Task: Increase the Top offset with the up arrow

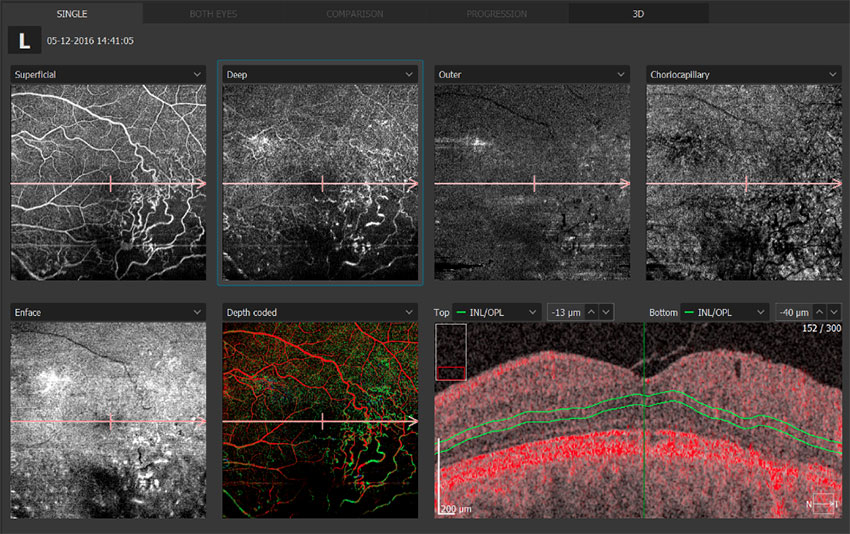Action: [591, 312]
